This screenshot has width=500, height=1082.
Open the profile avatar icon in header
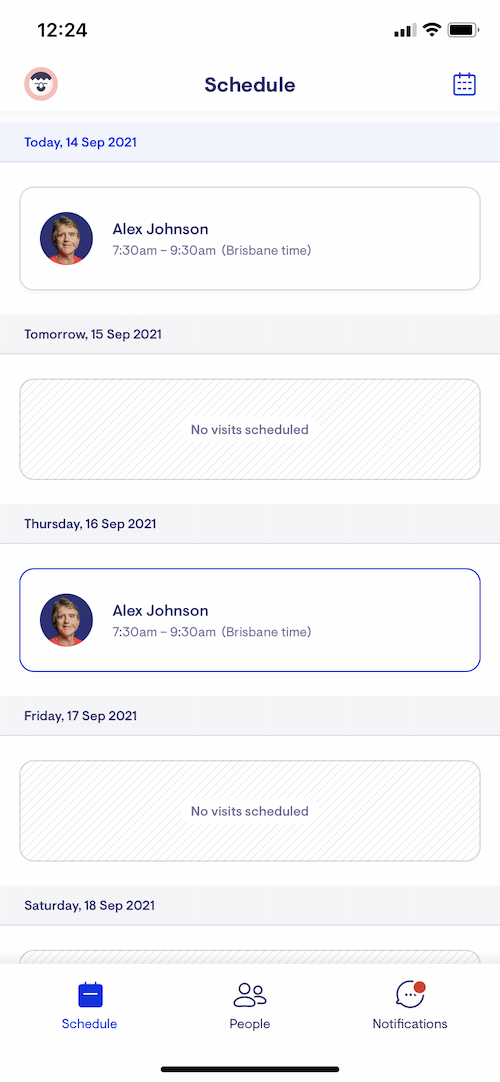click(x=41, y=84)
